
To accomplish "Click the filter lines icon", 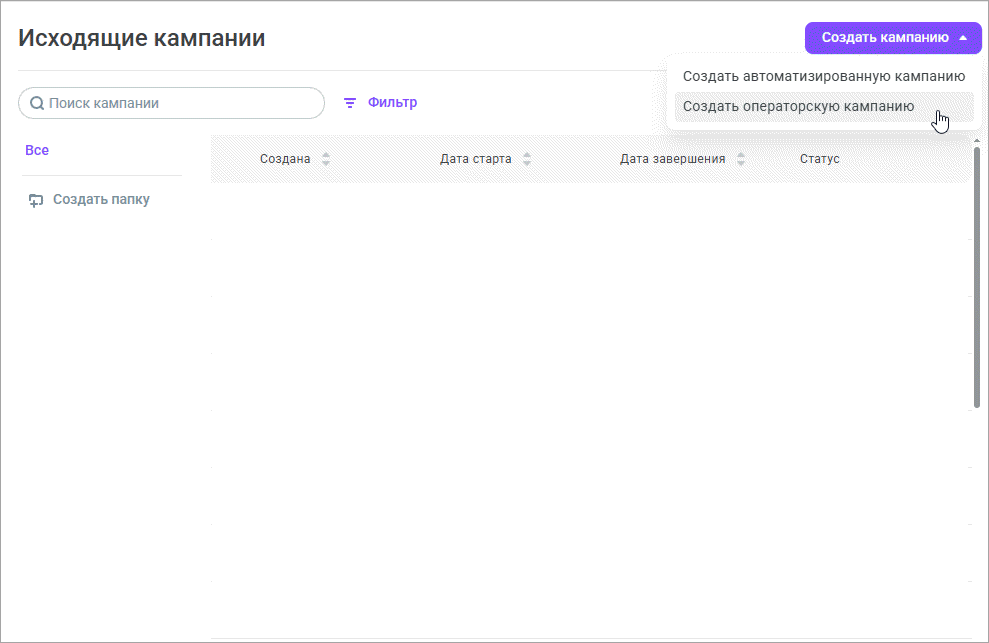I will (x=350, y=103).
